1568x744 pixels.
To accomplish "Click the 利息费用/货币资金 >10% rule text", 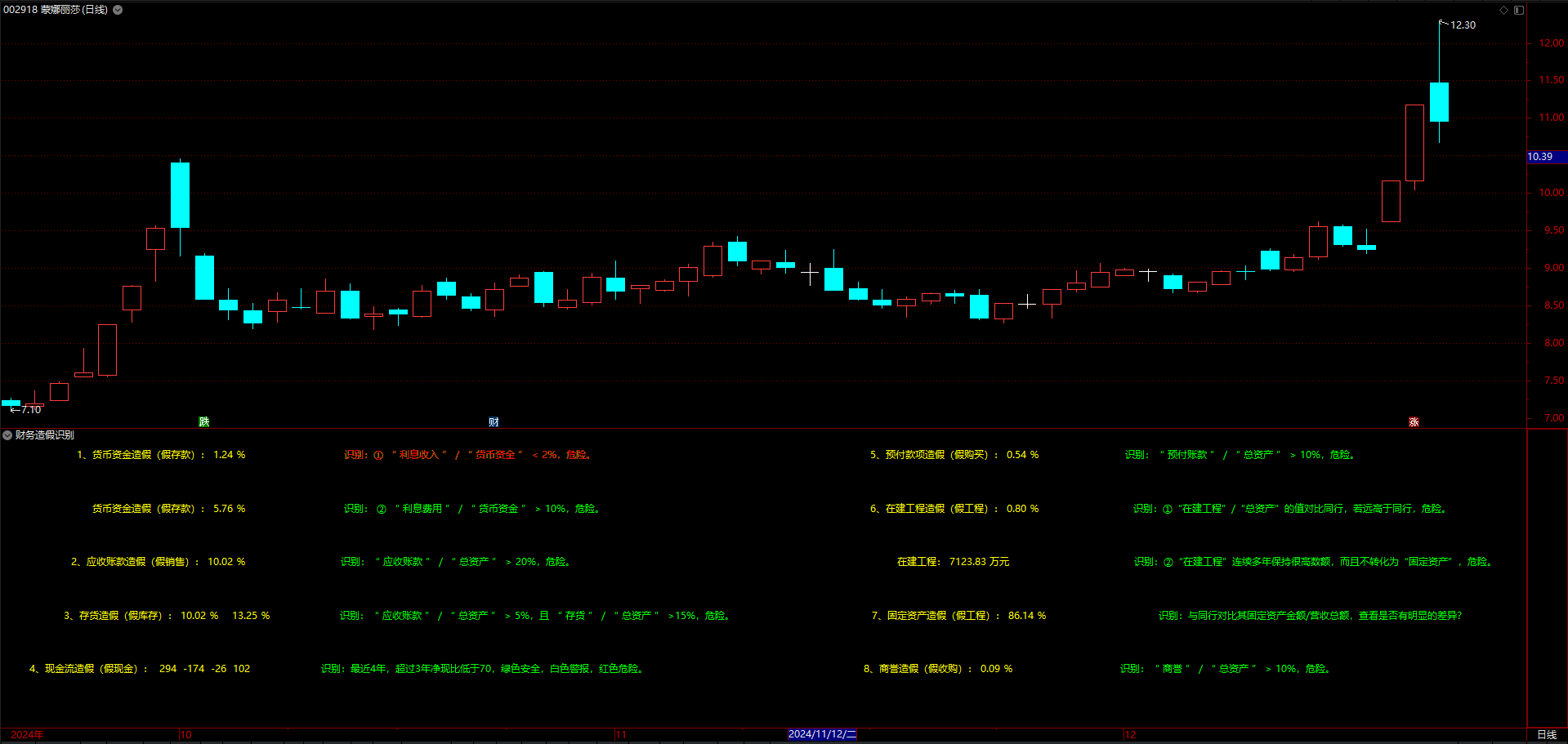I will 473,509.
